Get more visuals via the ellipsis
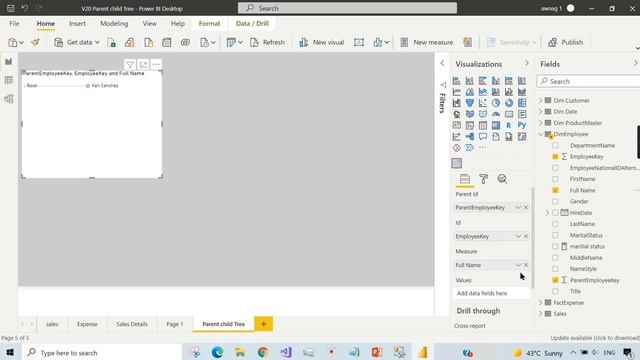 point(483,147)
